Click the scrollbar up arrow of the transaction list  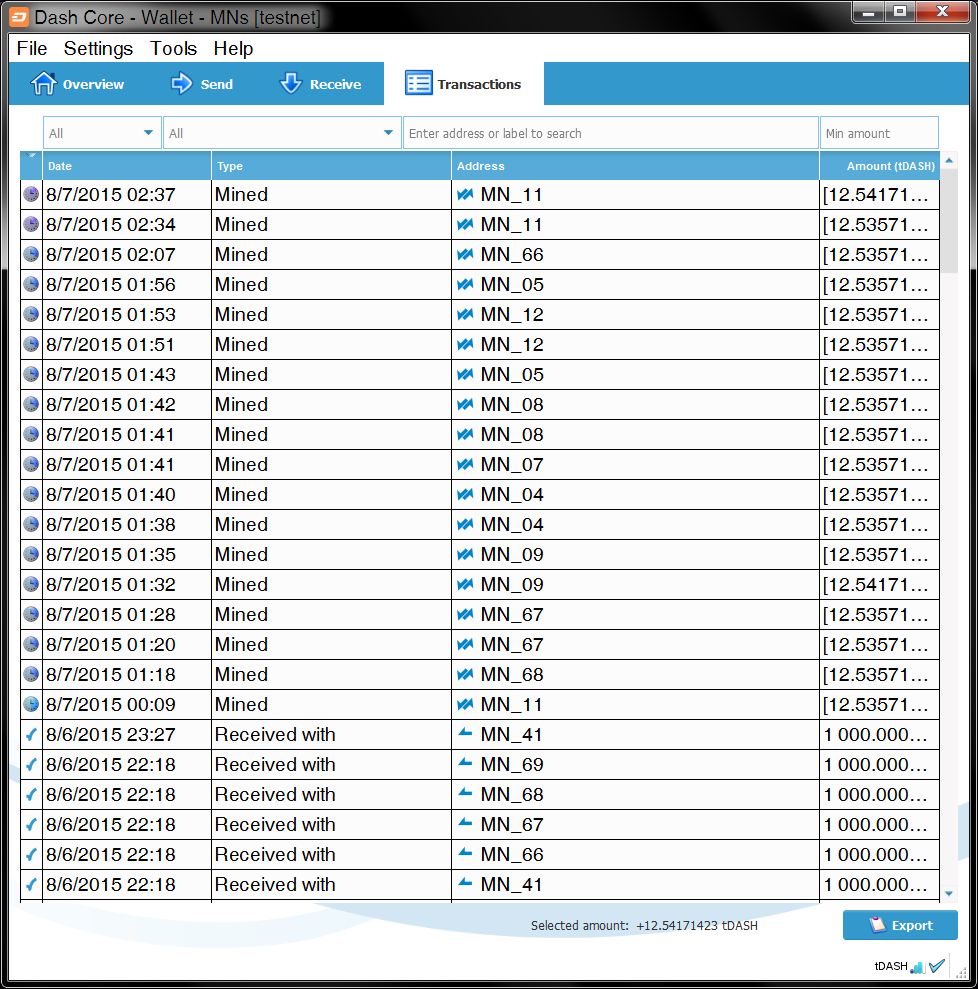pyautogui.click(x=949, y=161)
